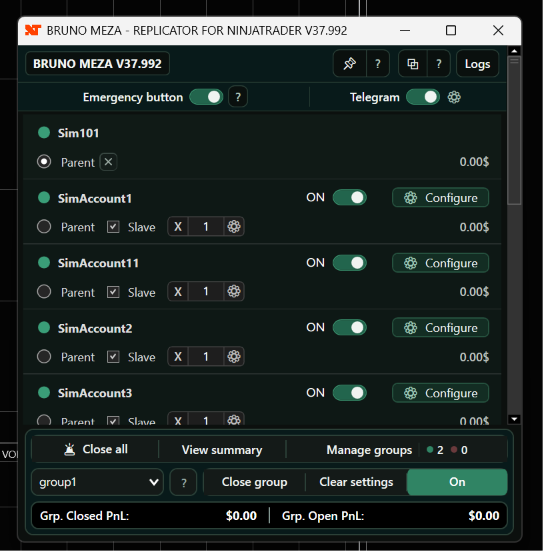This screenshot has height=551, width=543.
Task: Turn off SimAccount1 ON switch
Action: [x=350, y=197]
